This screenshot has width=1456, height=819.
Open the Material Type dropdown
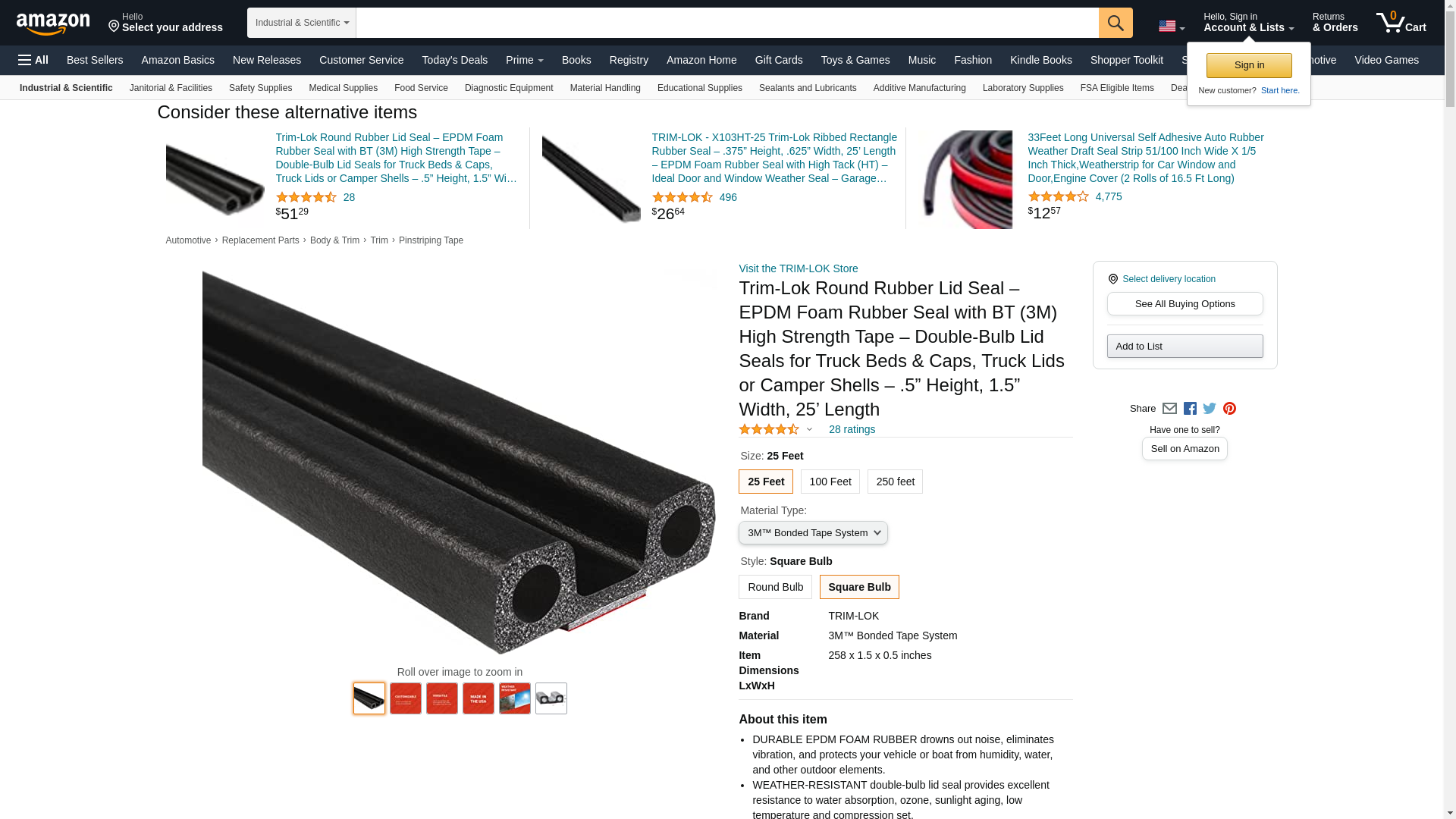pos(813,532)
